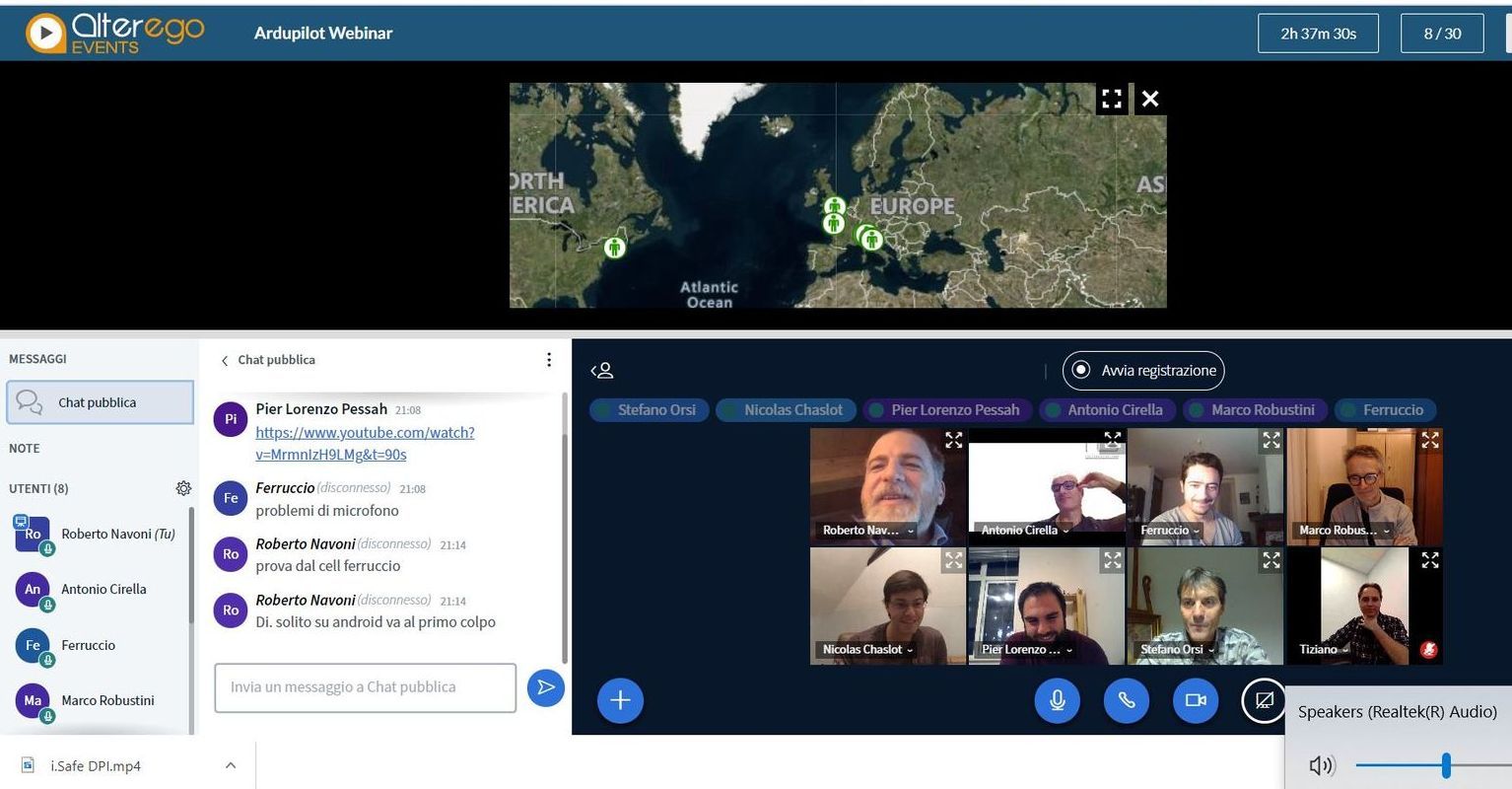Expand the i.Safe DPI.mp4 download chevron
Screen dimensions: 1512x789
point(230,765)
